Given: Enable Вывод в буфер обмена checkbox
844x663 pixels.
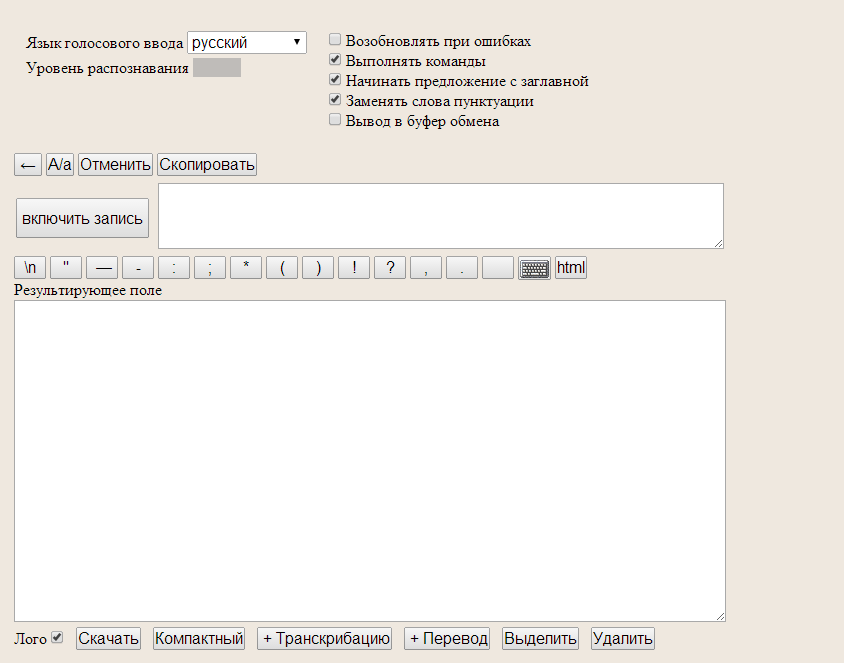Looking at the screenshot, I should coord(335,119).
